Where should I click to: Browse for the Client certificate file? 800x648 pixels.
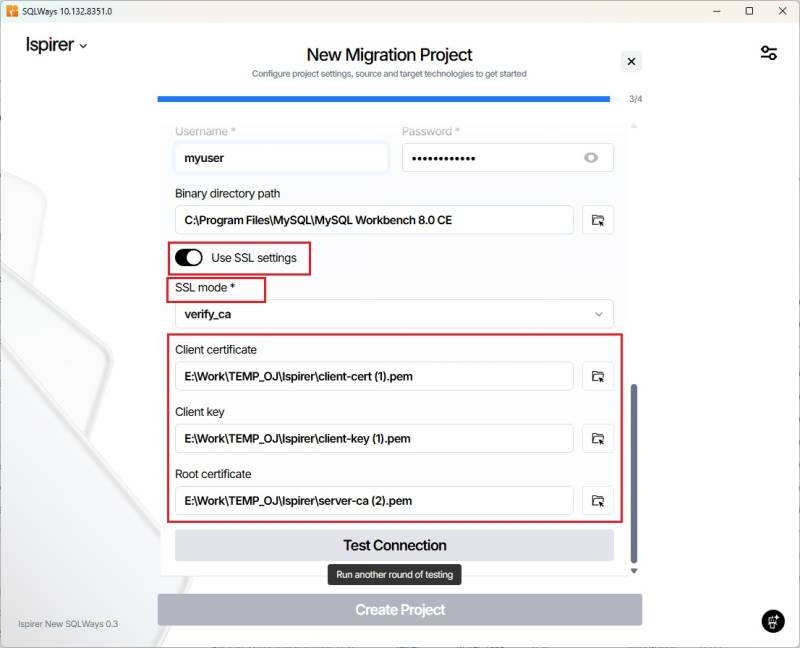tap(597, 376)
